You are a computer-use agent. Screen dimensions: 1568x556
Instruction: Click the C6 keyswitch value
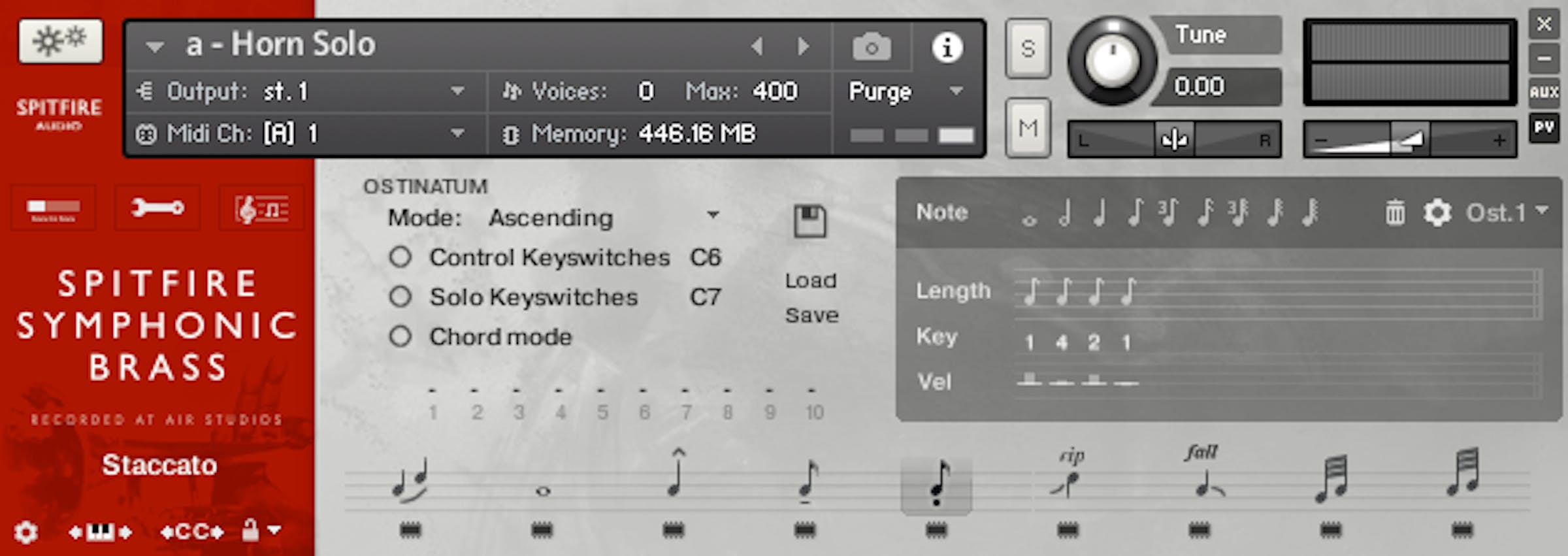(x=706, y=257)
